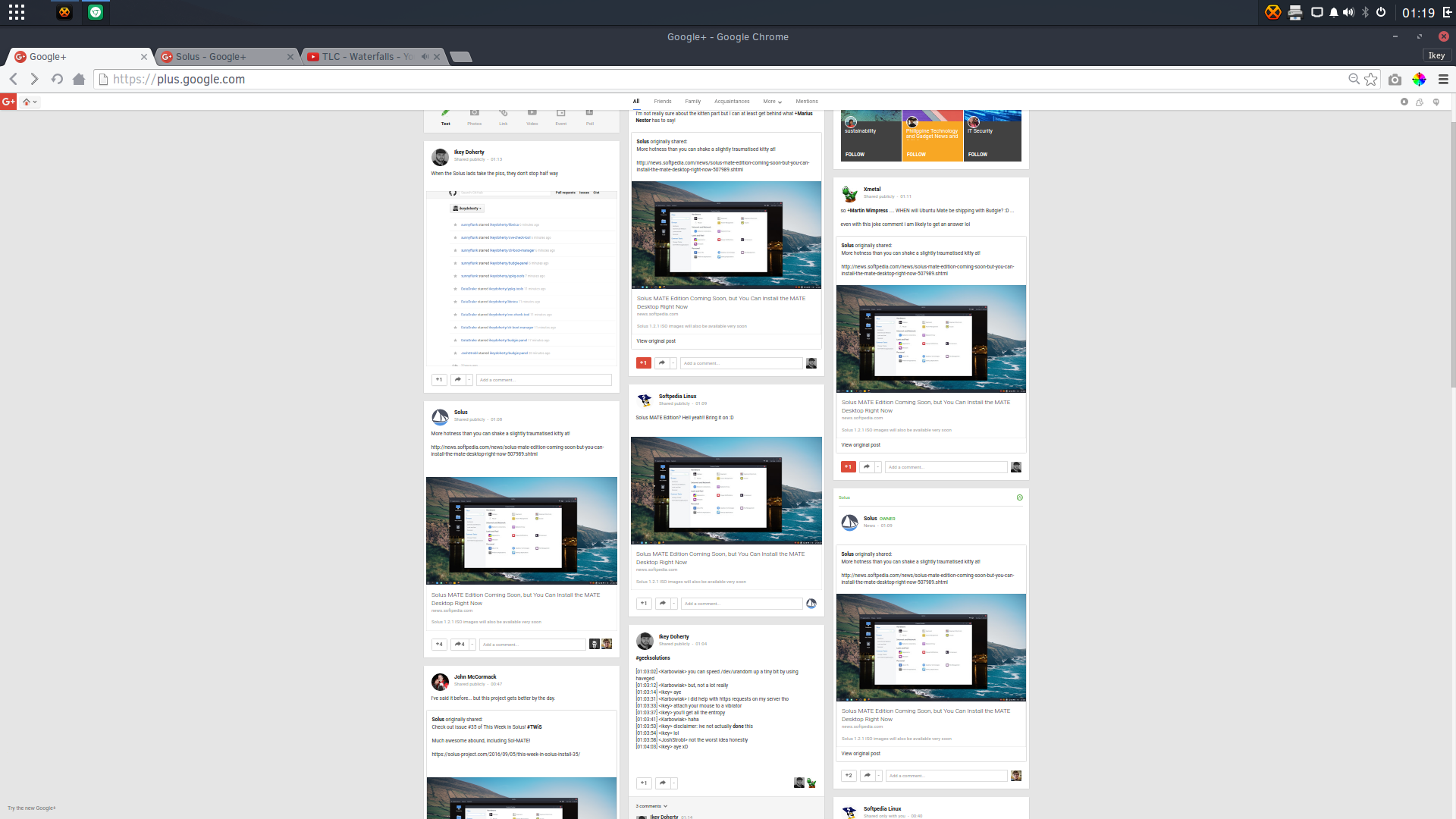1456x819 pixels.
Task: Toggle +2 on the Solus community post
Action: click(x=849, y=776)
